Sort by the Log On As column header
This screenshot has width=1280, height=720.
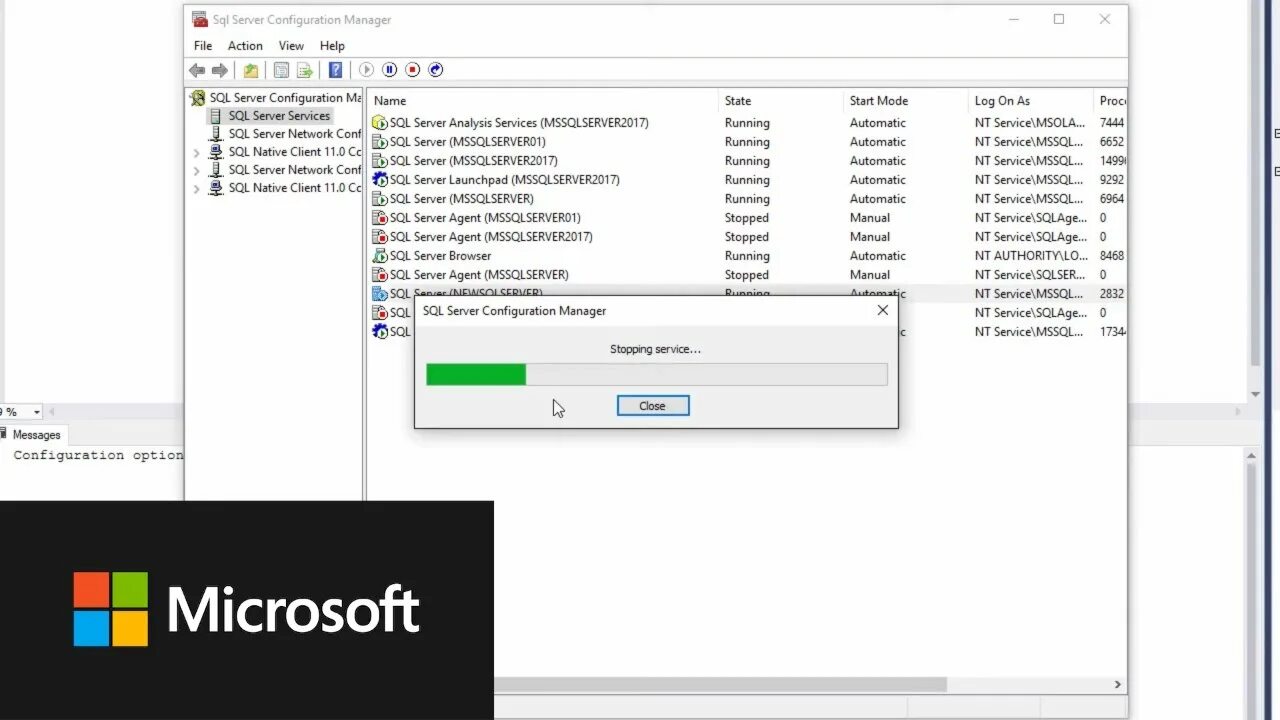(x=1031, y=101)
